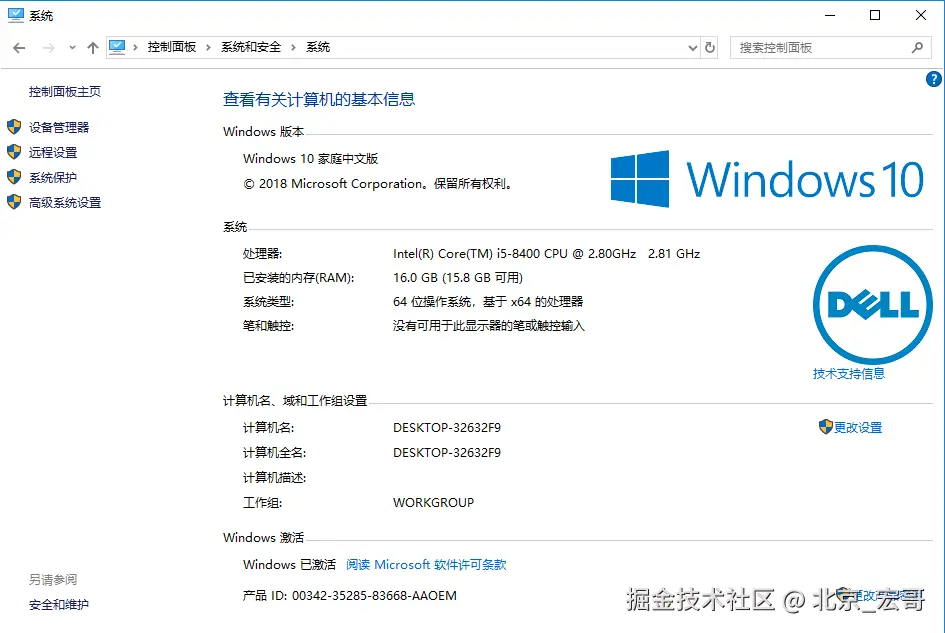Viewport: 945px width, 633px height.
Task: Refresh the page with refresh icon
Action: (x=710, y=47)
